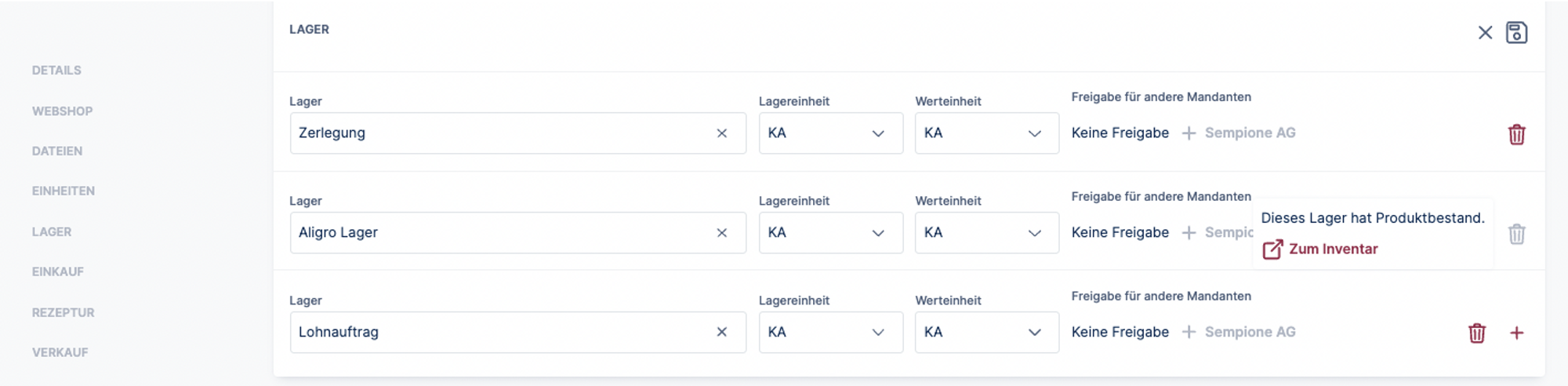Add Sempione AG release for Lohnauftrag

click(x=1239, y=333)
